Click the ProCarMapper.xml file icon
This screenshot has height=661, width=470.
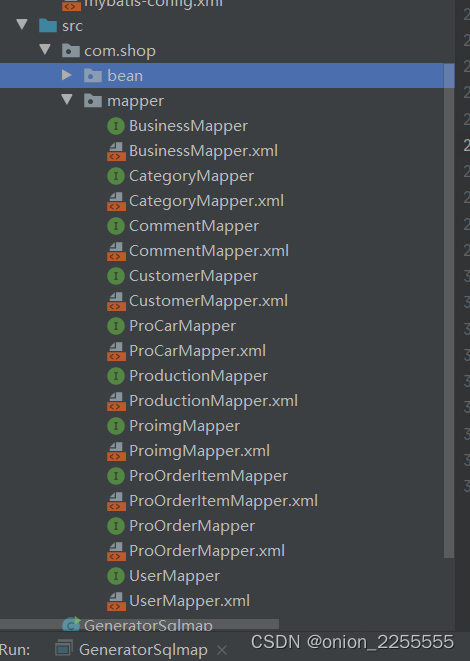point(116,351)
